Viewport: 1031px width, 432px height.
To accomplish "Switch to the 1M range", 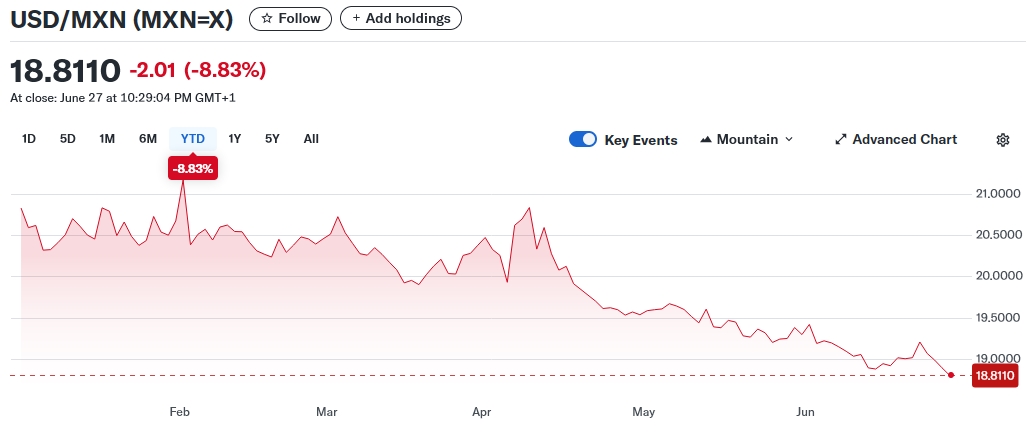I will point(107,139).
